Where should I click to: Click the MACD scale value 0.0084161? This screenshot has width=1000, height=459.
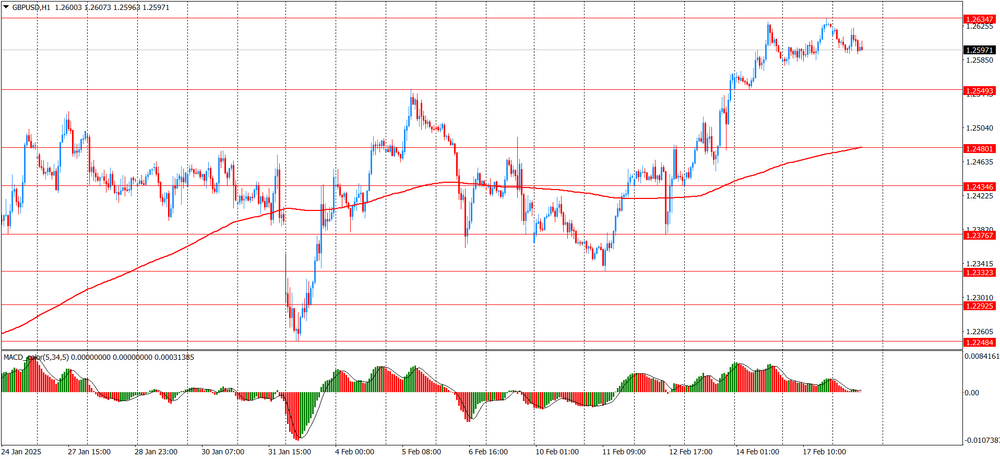[x=980, y=355]
